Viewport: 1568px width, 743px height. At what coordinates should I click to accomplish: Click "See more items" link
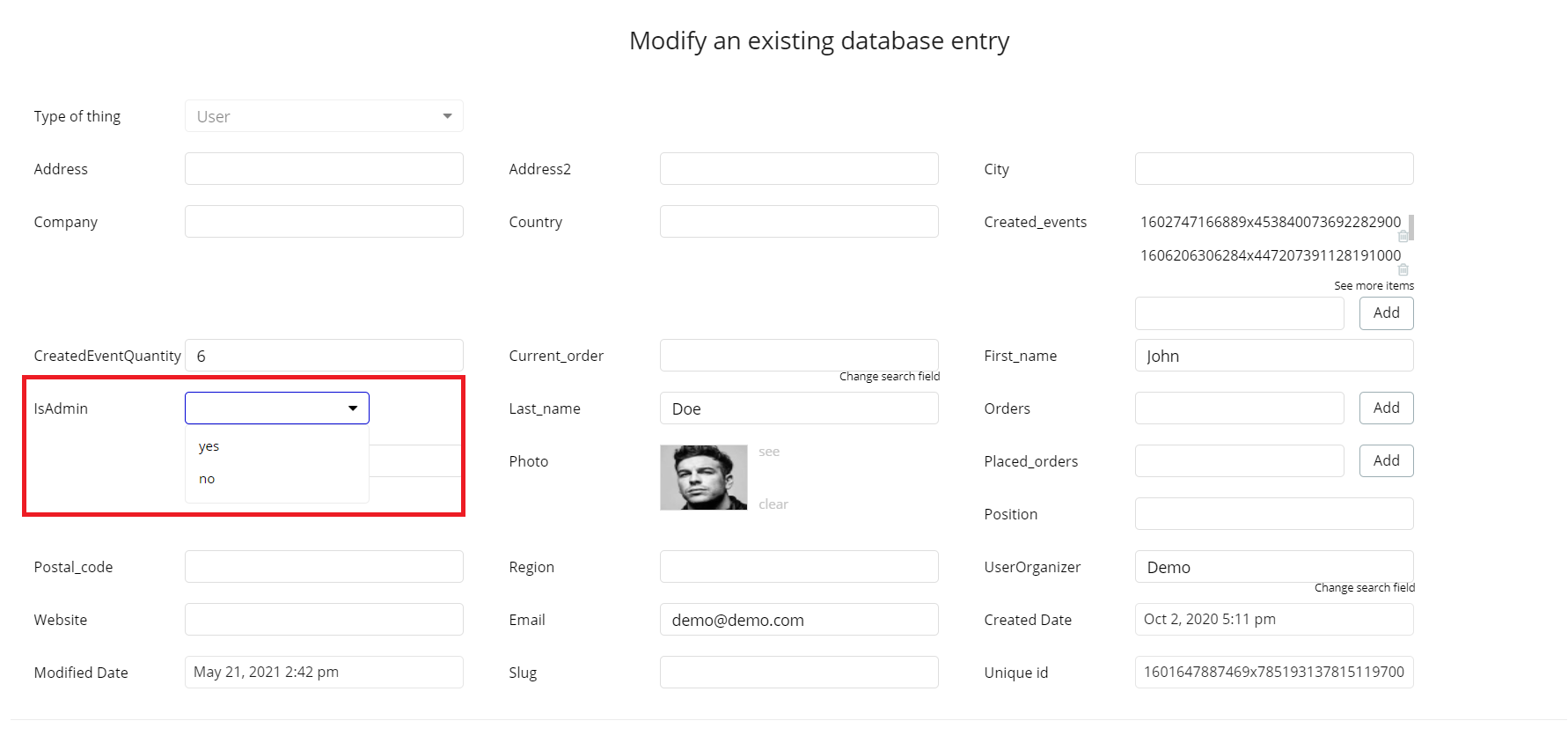[1374, 286]
